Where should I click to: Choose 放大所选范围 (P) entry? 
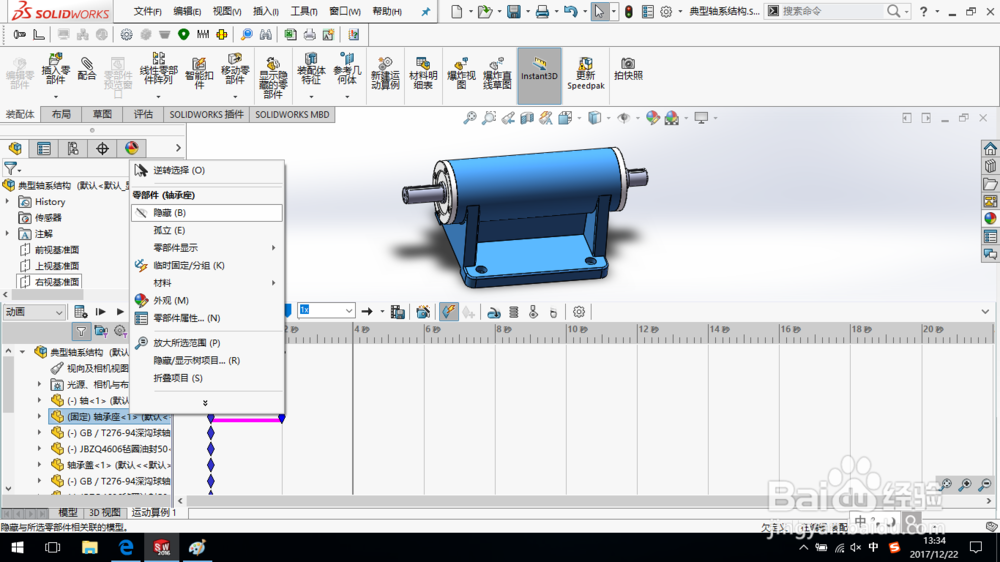tap(207, 343)
